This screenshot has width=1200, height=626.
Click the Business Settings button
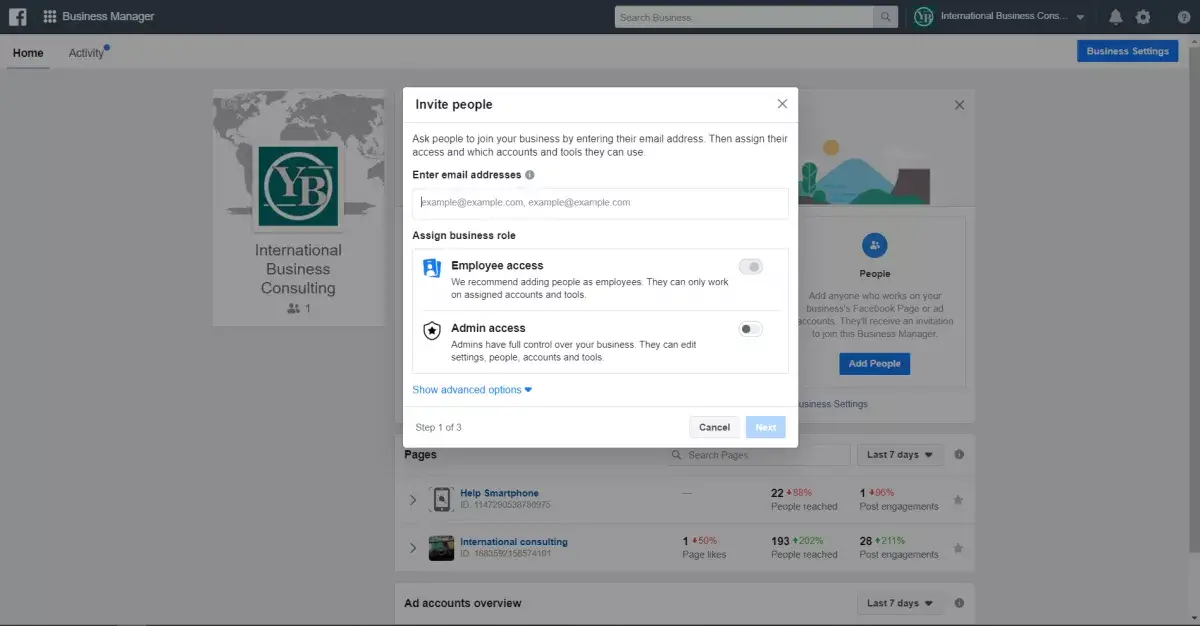pyautogui.click(x=1127, y=51)
